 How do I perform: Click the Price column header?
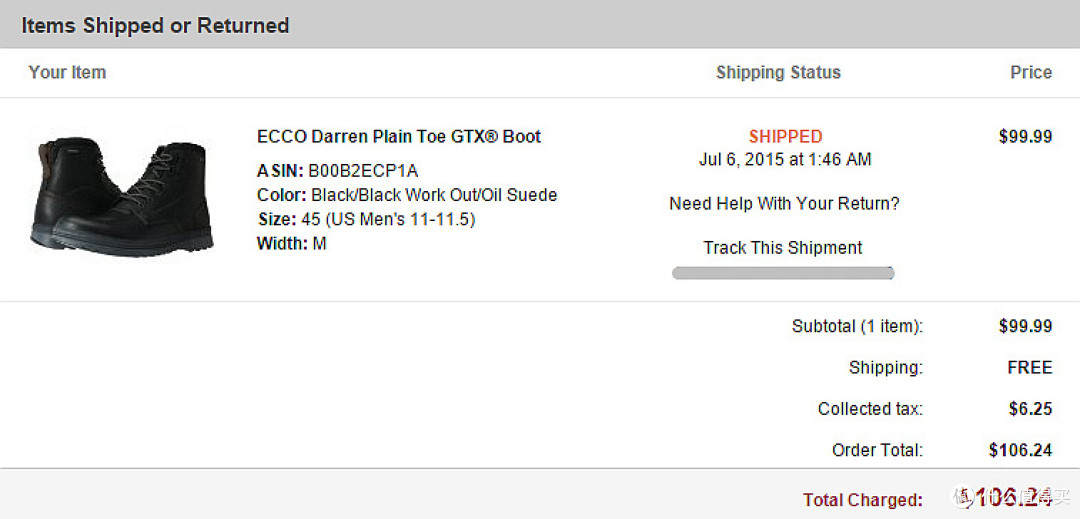(1031, 72)
